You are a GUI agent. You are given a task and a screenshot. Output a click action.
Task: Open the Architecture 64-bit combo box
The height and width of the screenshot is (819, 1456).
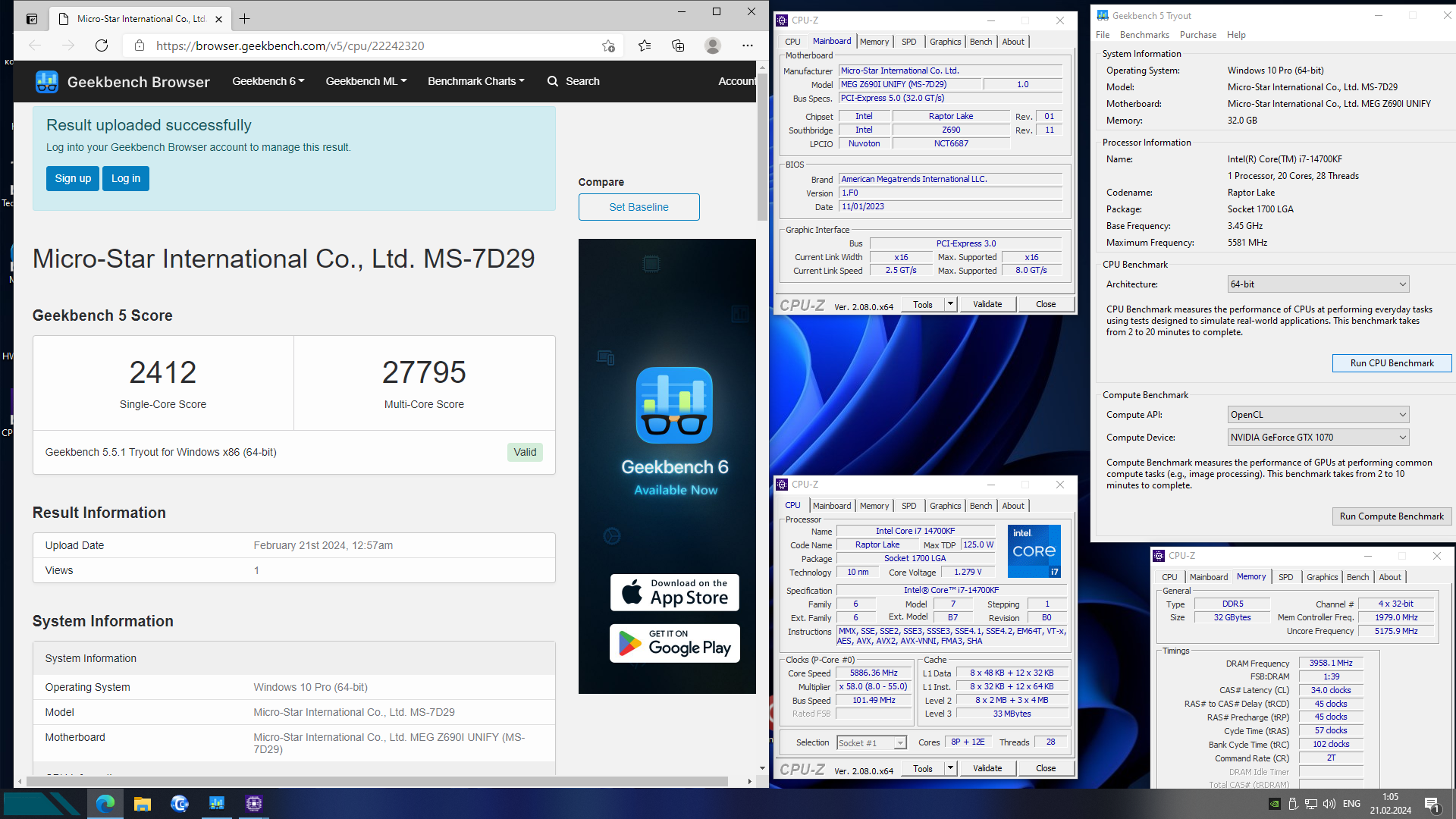tap(1318, 284)
